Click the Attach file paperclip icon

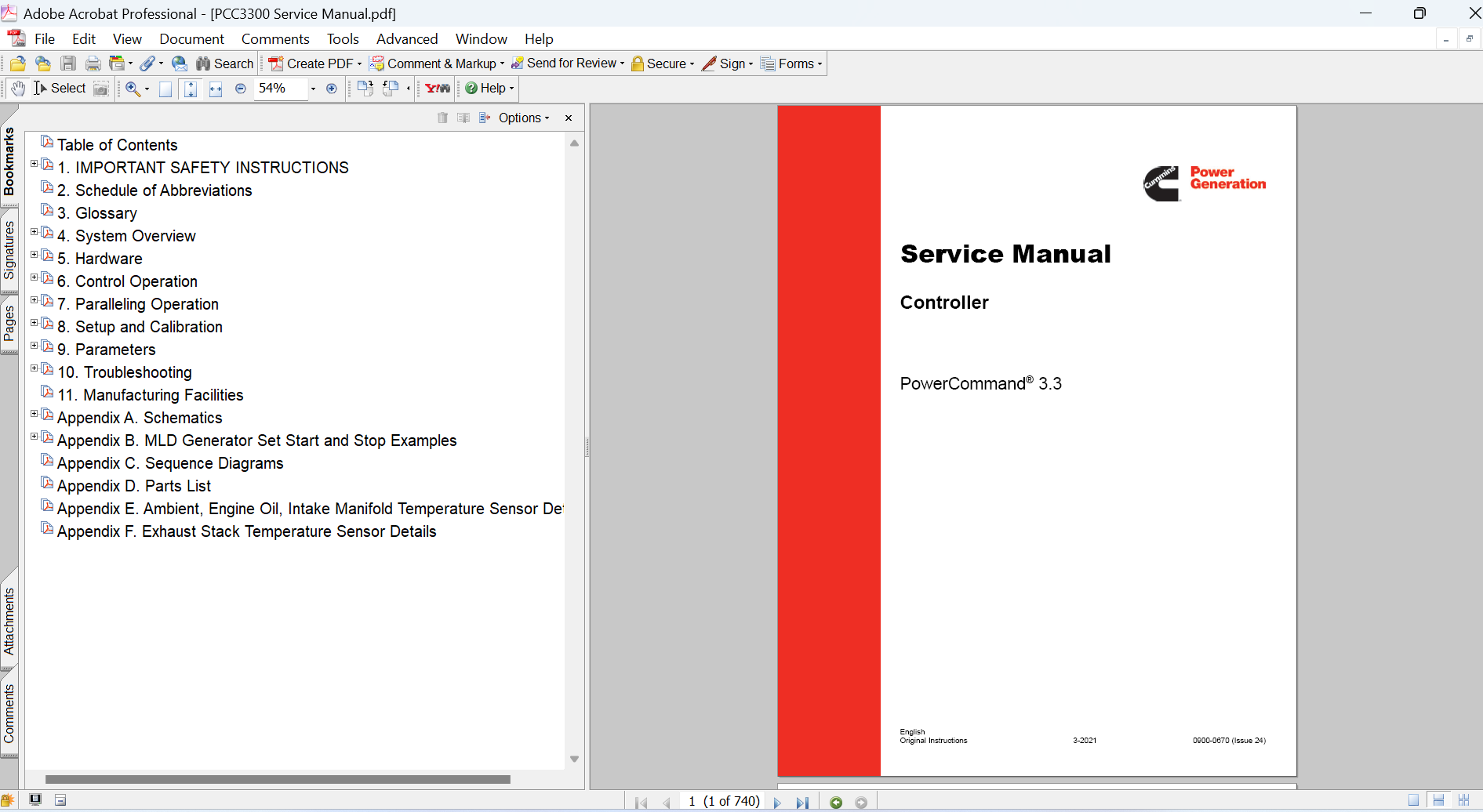(x=147, y=63)
